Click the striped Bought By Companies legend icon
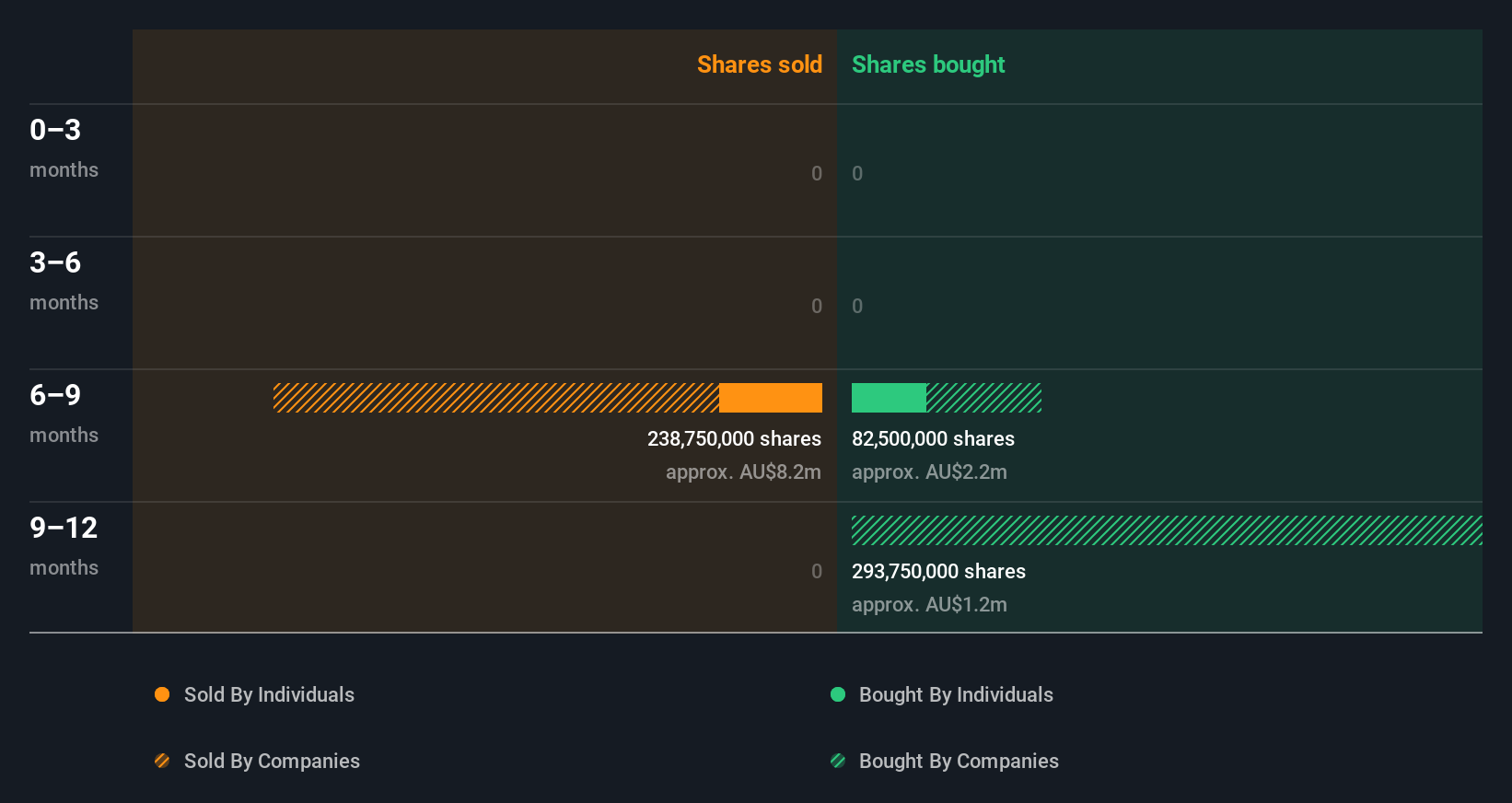Viewport: 1512px width, 803px height. [838, 761]
